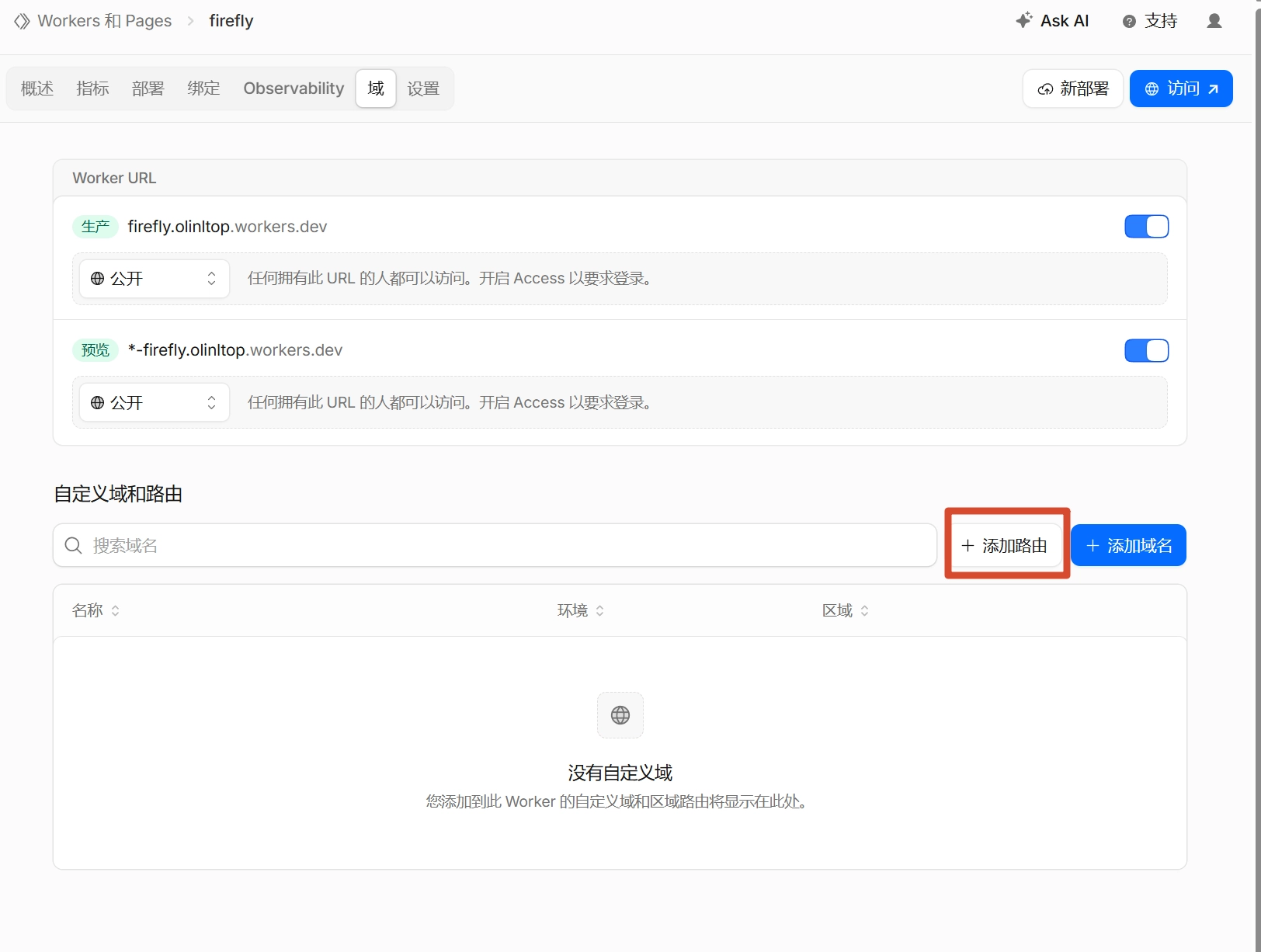
Task: Click the blue 访问 button
Action: [x=1181, y=89]
